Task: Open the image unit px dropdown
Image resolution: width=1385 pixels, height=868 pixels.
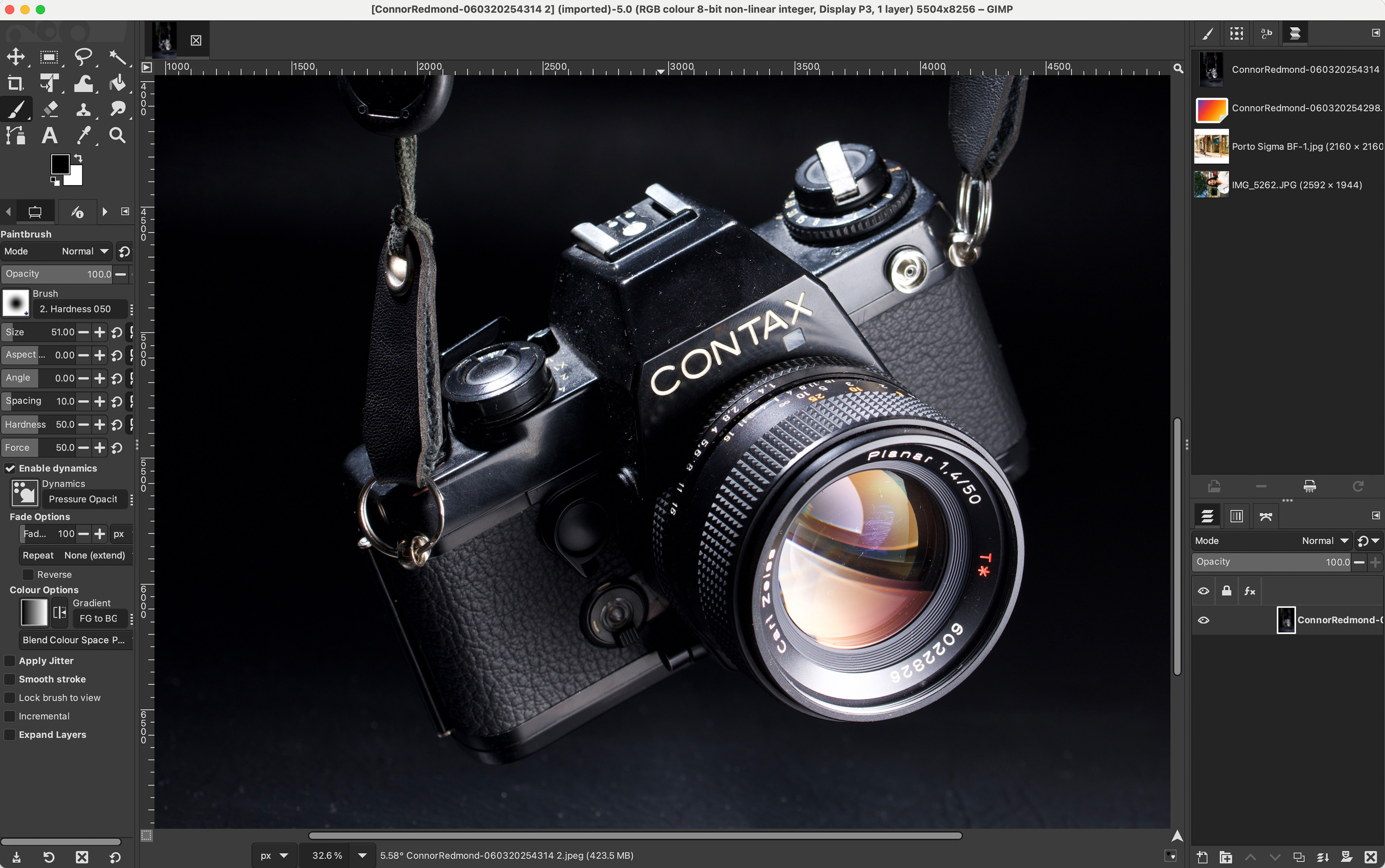Action: (x=274, y=856)
